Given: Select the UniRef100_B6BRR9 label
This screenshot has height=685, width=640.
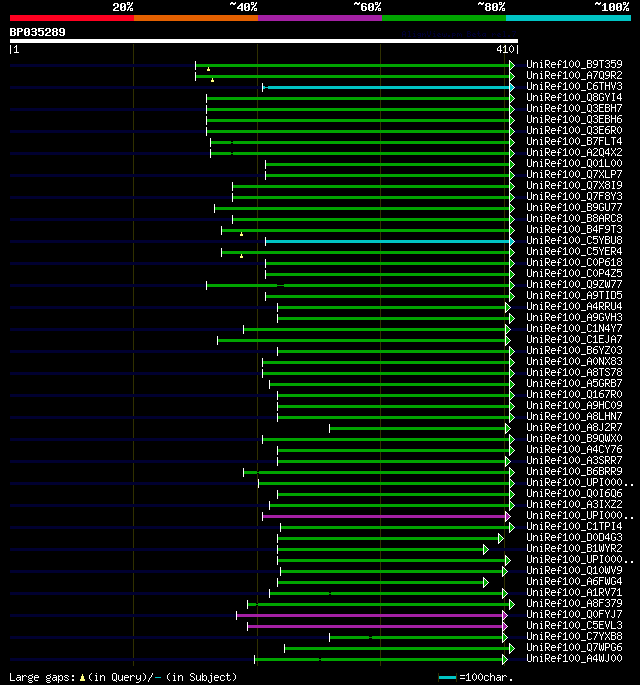Looking at the screenshot, I should (574, 471).
